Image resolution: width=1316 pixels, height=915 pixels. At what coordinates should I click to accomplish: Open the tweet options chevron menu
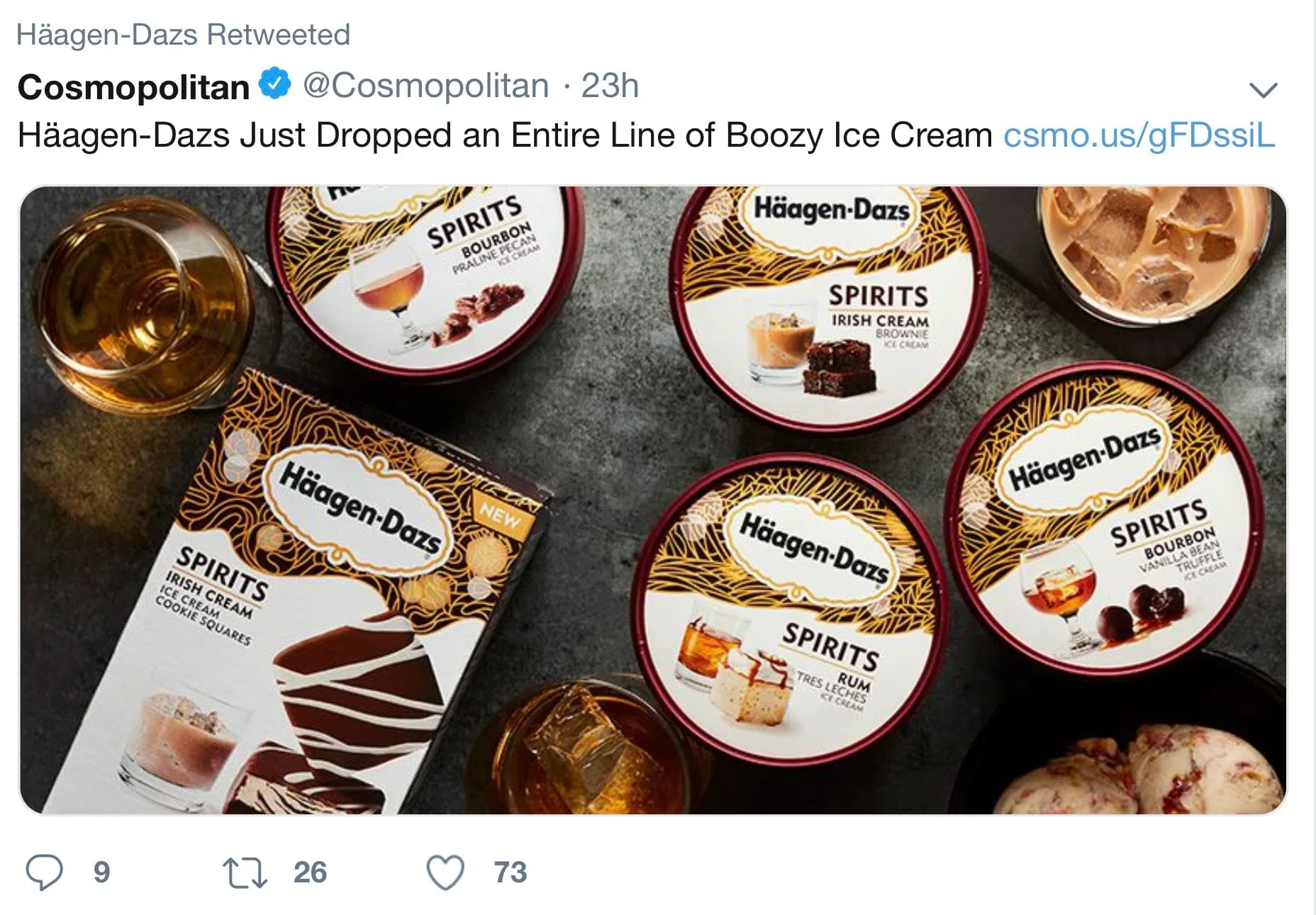pos(1263,89)
